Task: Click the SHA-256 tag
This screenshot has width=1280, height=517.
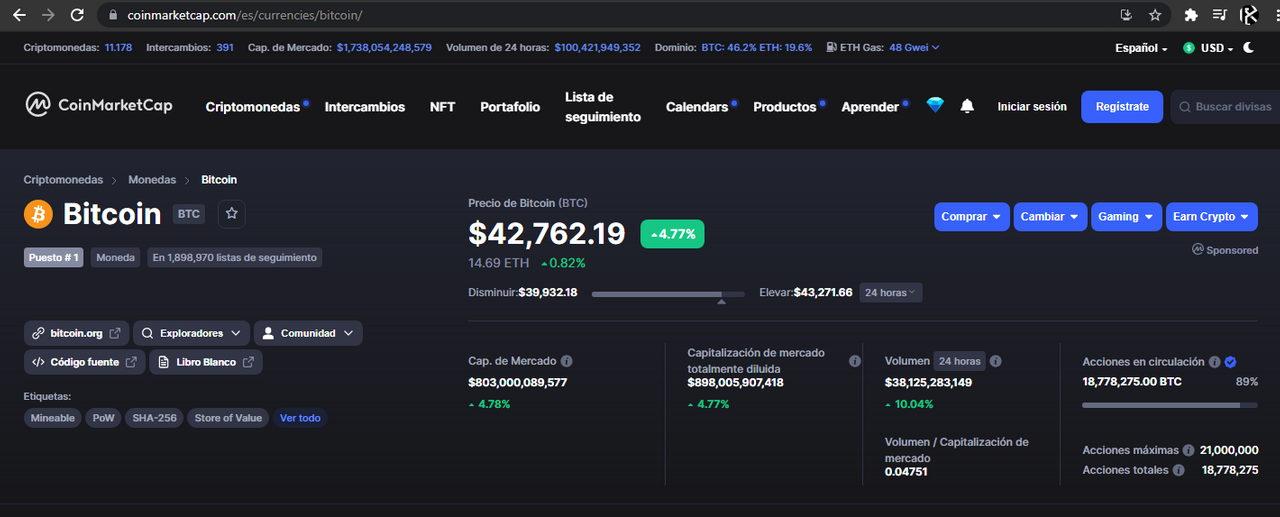Action: pyautogui.click(x=154, y=418)
